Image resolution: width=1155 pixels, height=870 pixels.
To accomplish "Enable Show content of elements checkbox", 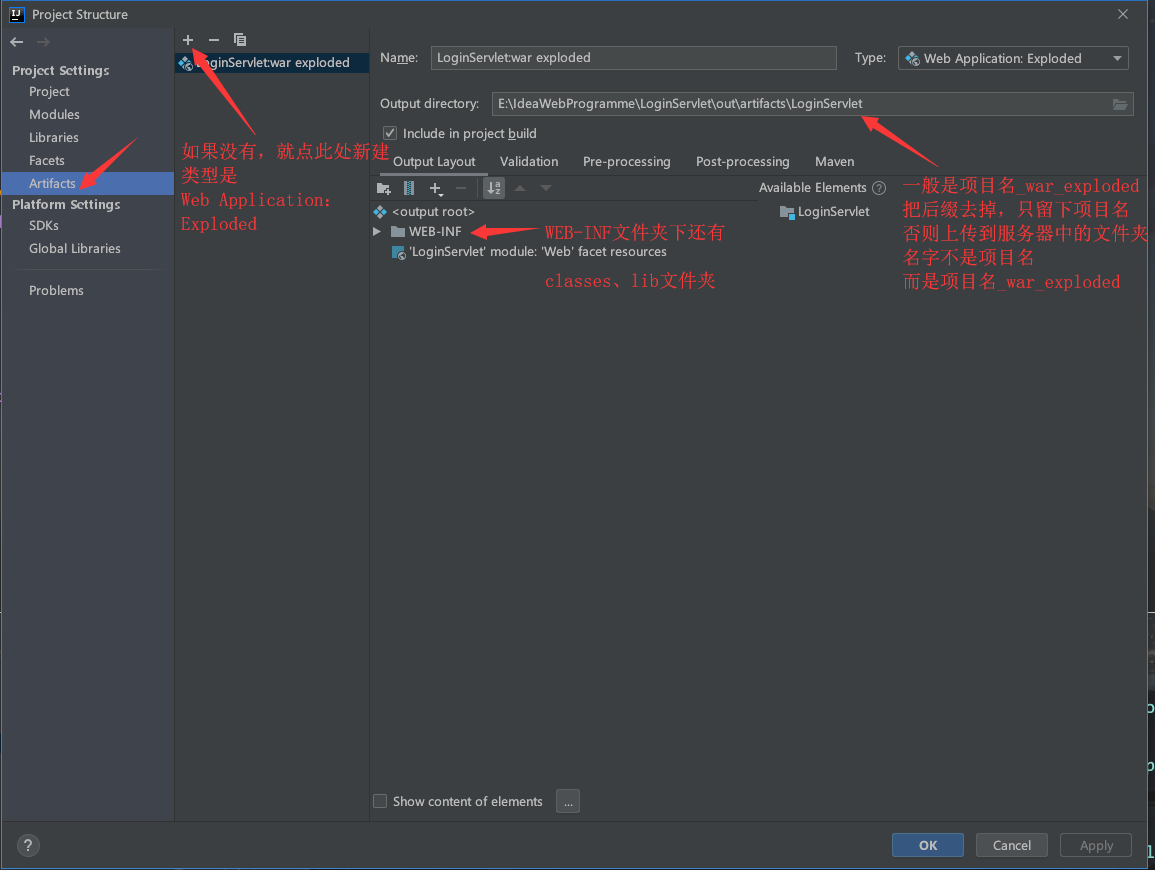I will tap(380, 801).
